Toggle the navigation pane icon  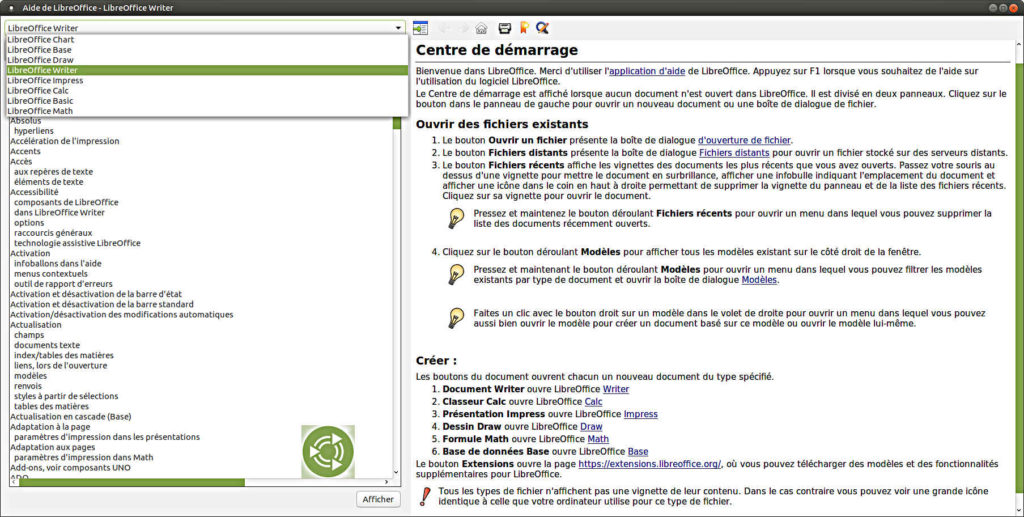coord(421,28)
